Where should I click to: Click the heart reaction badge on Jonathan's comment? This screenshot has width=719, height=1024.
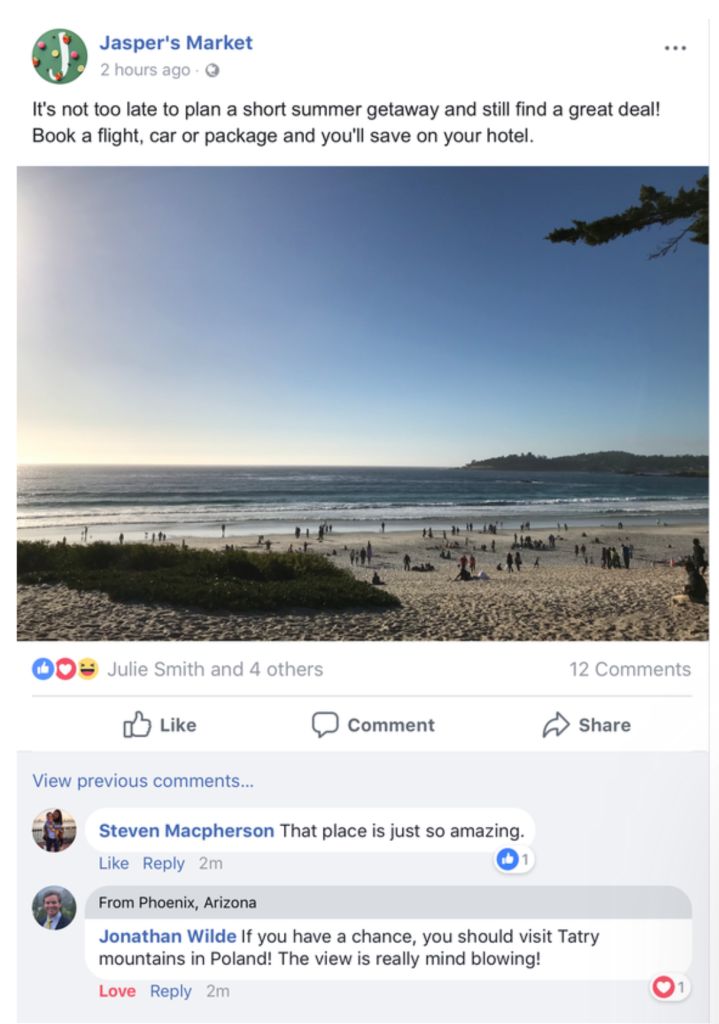click(669, 988)
